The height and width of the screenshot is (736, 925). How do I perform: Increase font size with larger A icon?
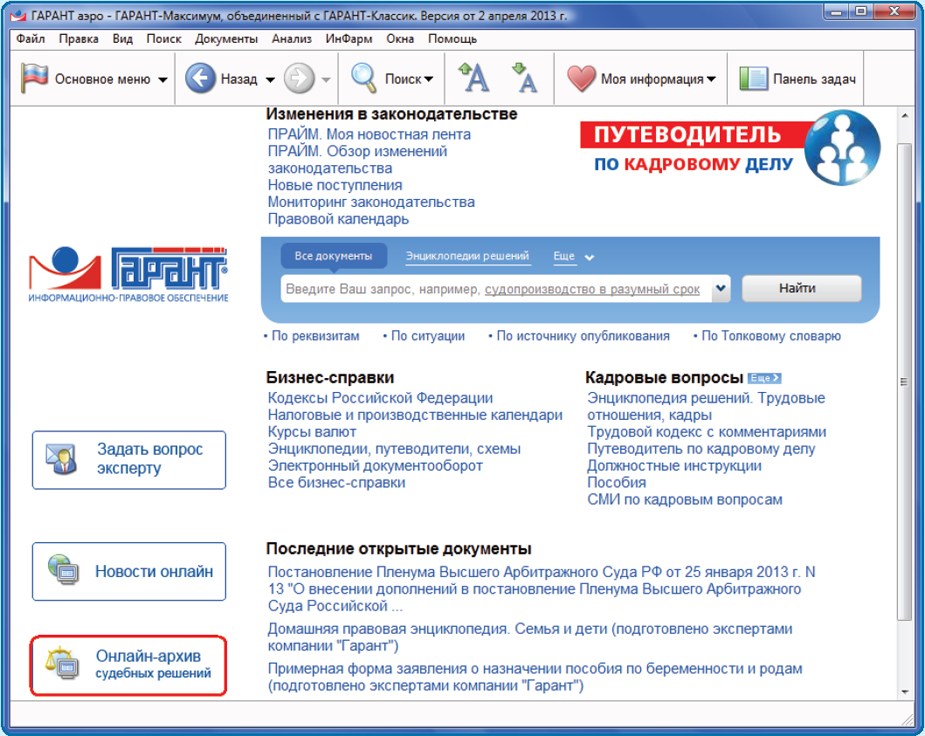(473, 78)
